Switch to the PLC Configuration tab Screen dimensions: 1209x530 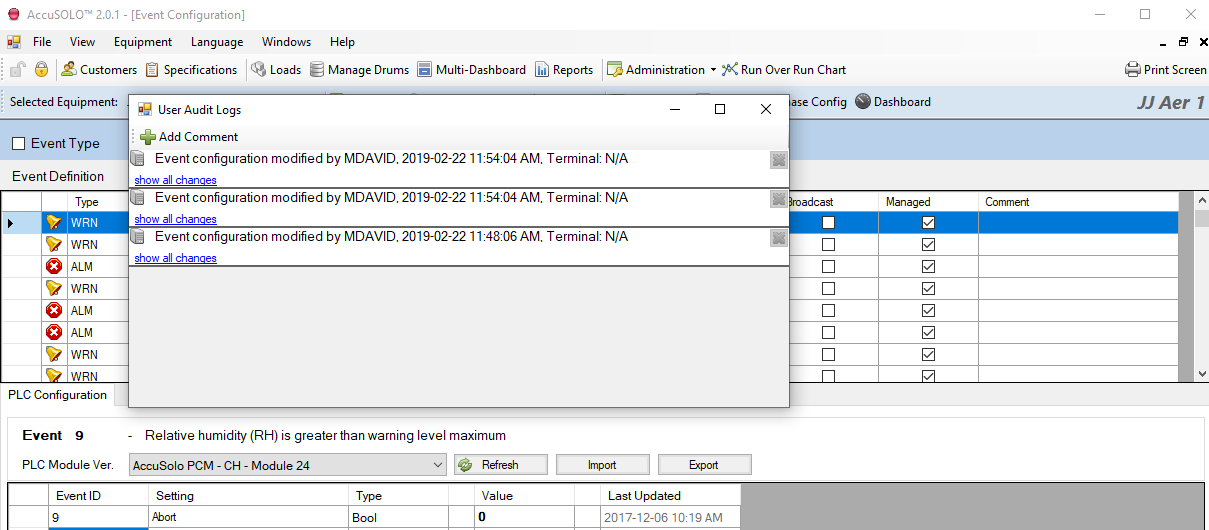57,395
